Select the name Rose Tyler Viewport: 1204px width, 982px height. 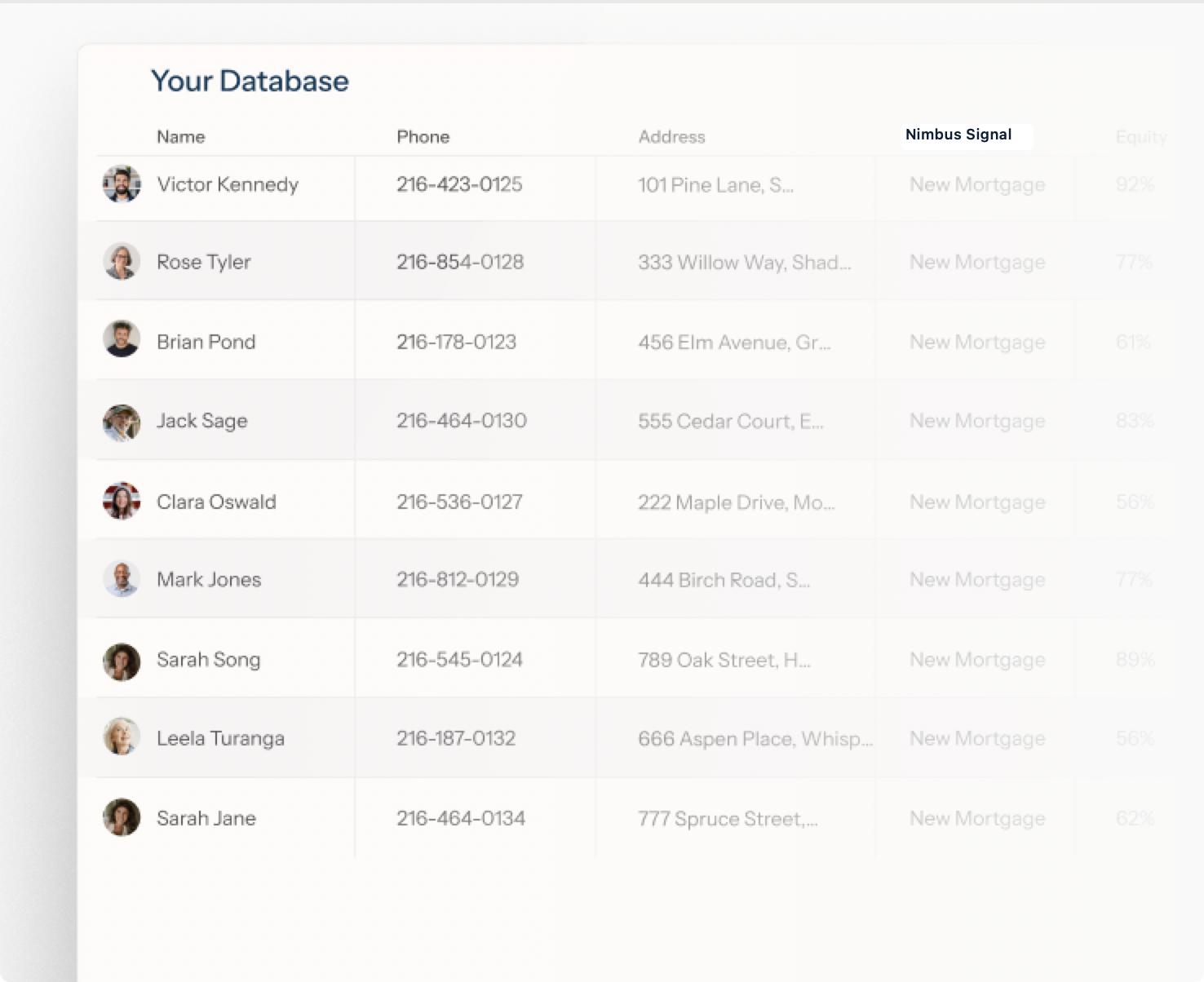point(204,262)
